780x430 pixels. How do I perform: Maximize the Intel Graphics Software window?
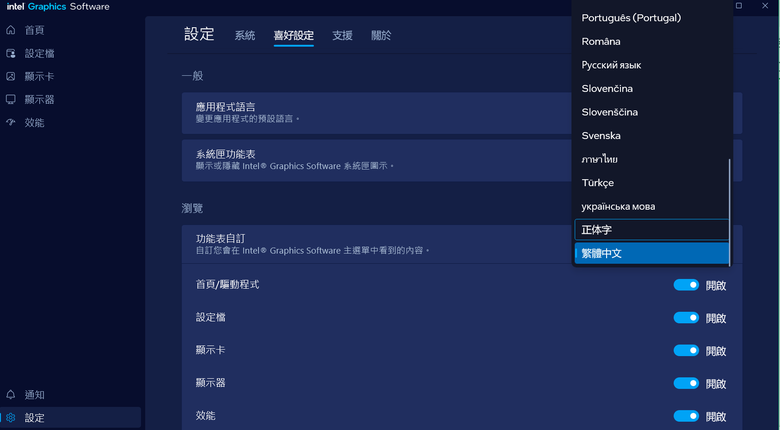pyautogui.click(x=739, y=6)
